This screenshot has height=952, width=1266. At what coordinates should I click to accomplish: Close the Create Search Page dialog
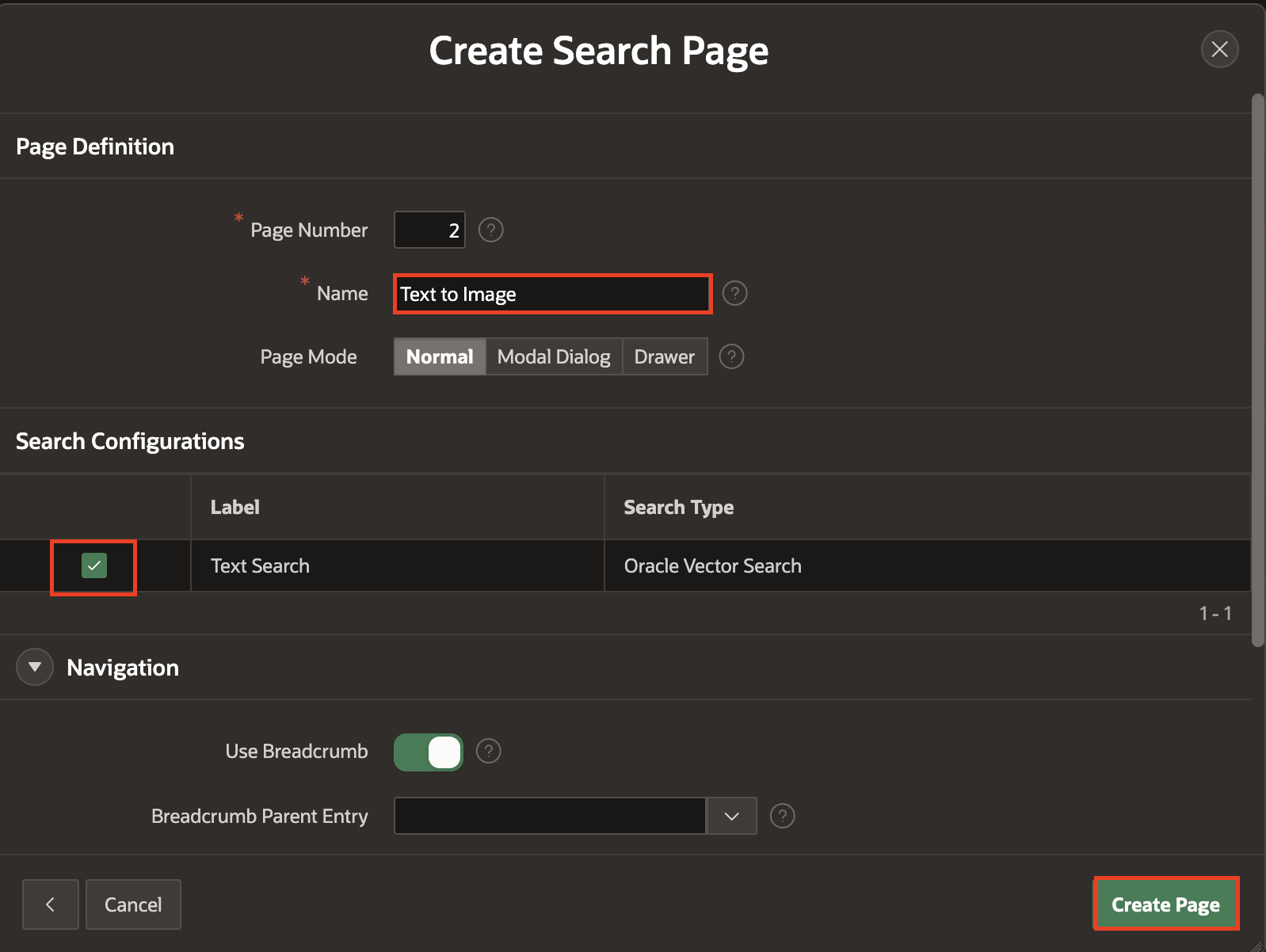(x=1219, y=50)
